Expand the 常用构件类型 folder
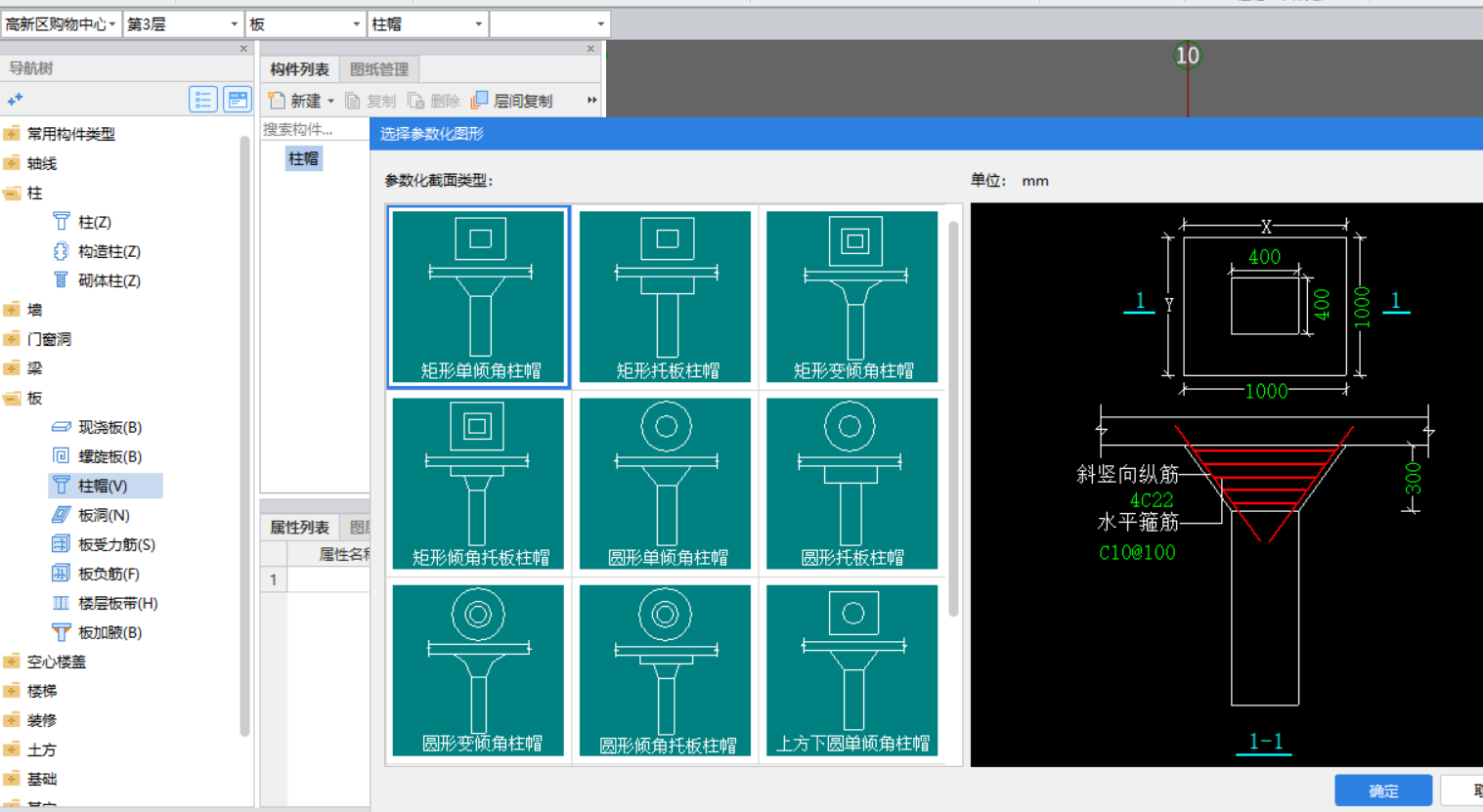Image resolution: width=1483 pixels, height=812 pixels. pos(12,134)
